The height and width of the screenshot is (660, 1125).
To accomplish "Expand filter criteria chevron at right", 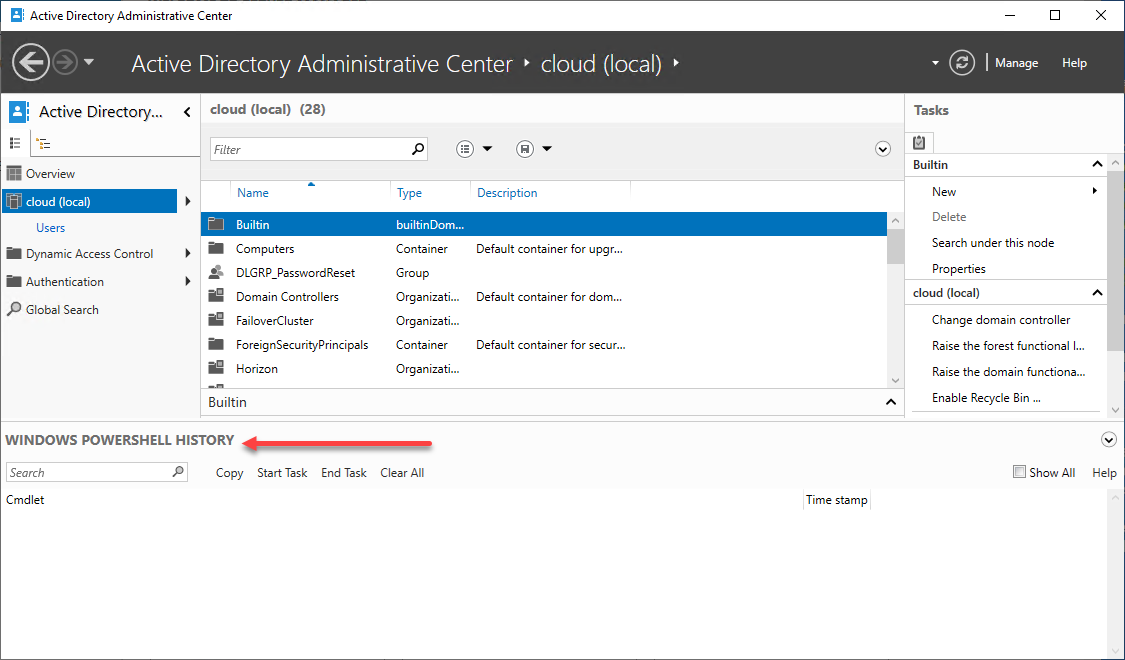I will [882, 148].
